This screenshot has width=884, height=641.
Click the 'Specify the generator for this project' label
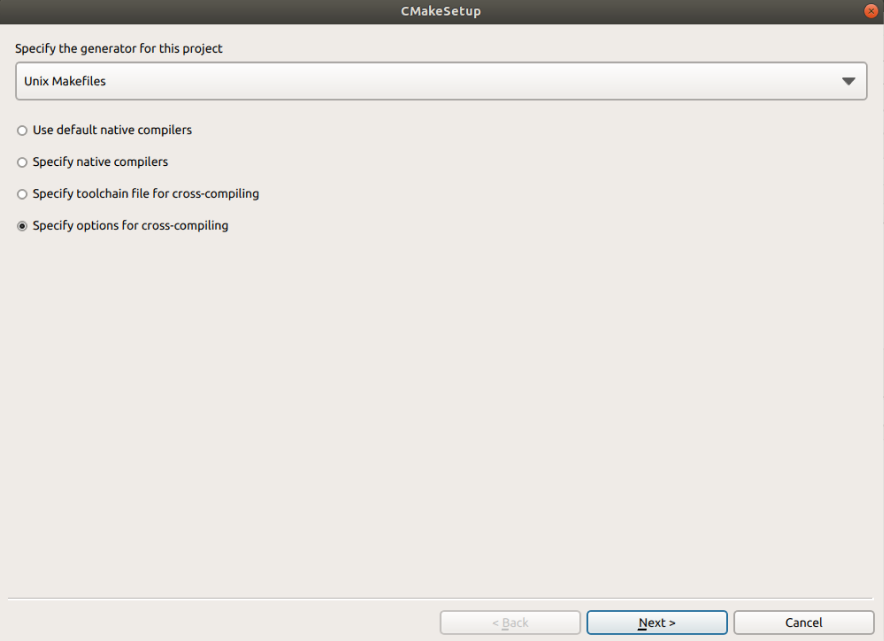tap(119, 48)
